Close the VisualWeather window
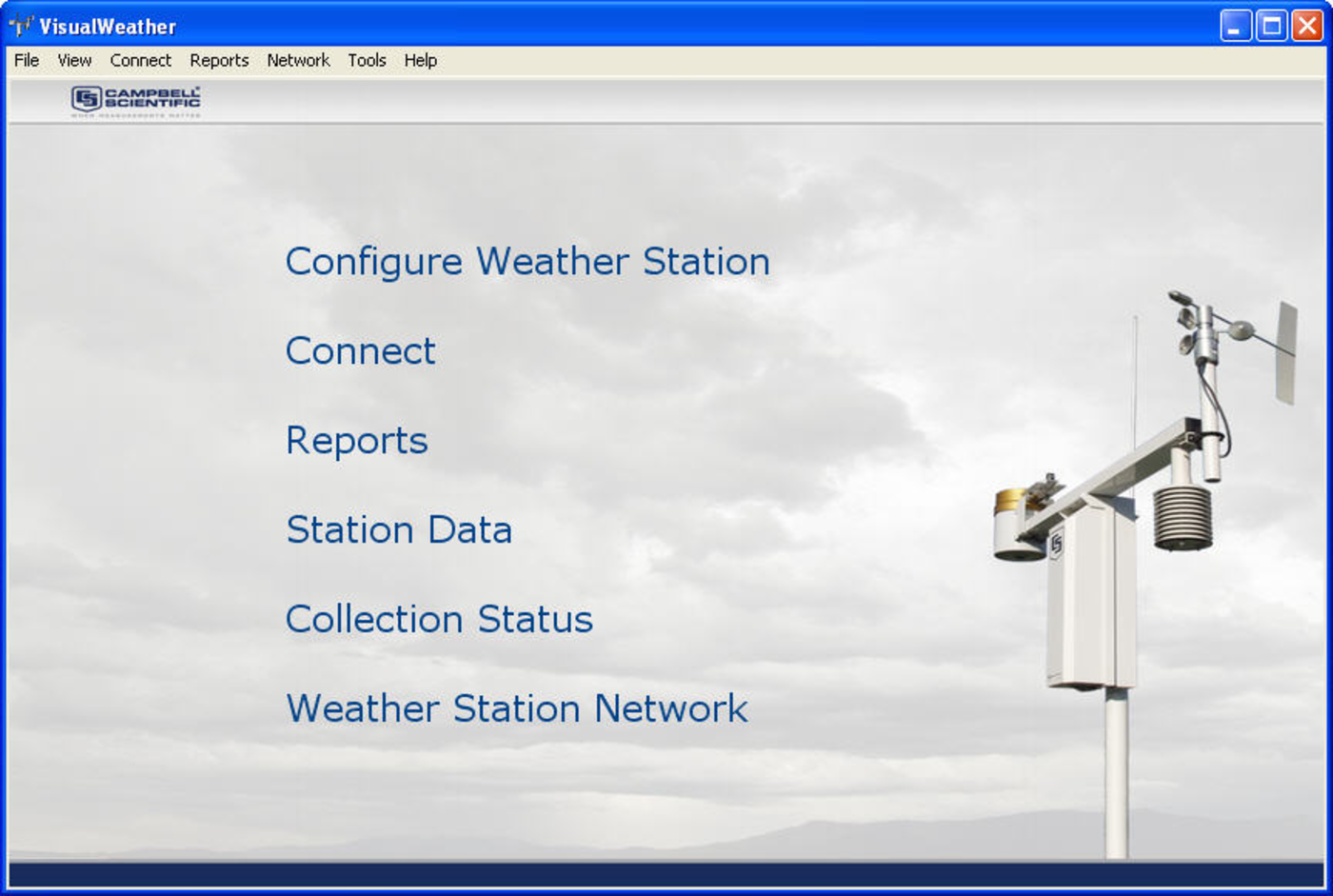Viewport: 1333px width, 896px height. (x=1306, y=26)
